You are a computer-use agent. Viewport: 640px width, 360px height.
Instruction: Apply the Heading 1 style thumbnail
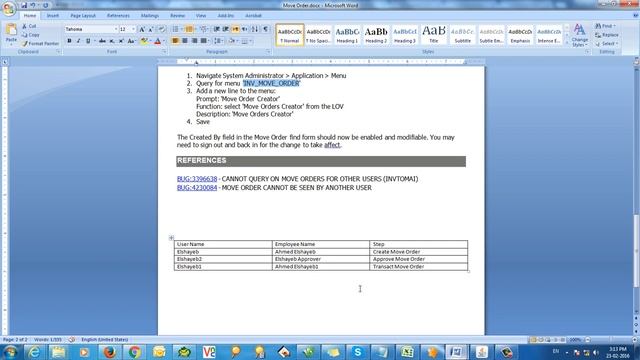[347, 35]
